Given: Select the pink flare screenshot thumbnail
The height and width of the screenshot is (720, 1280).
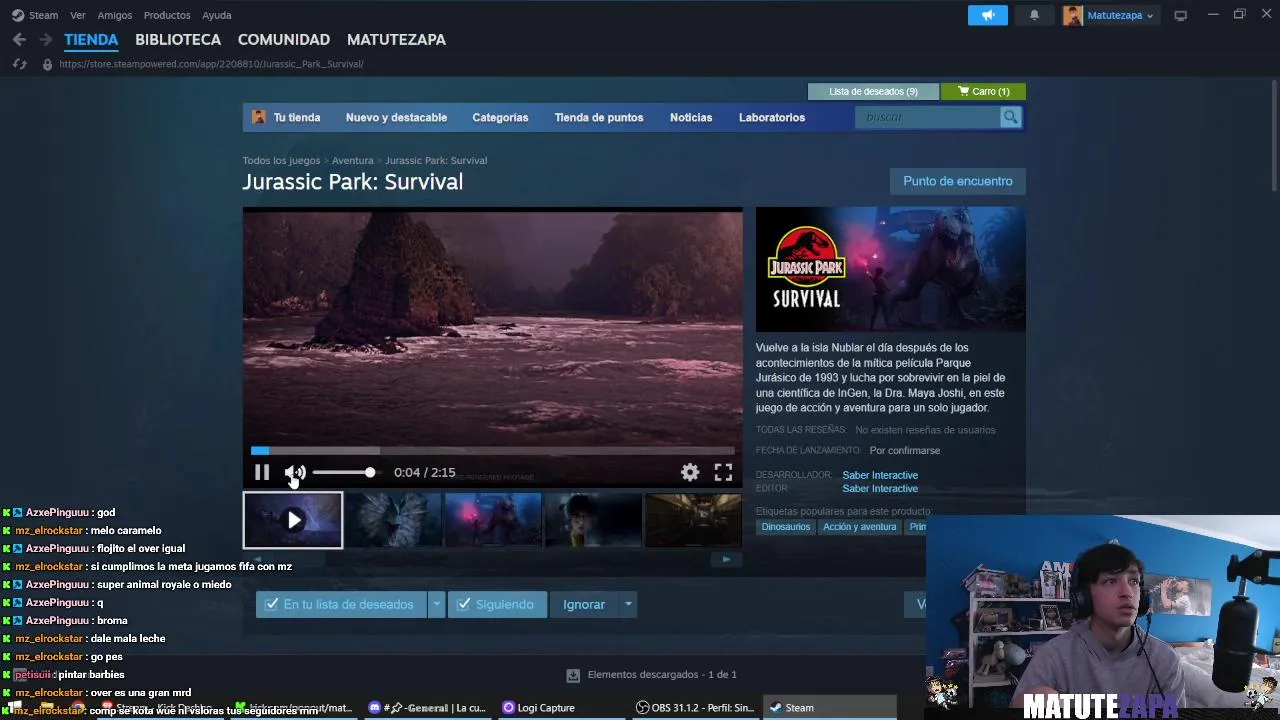Looking at the screenshot, I should (493, 520).
